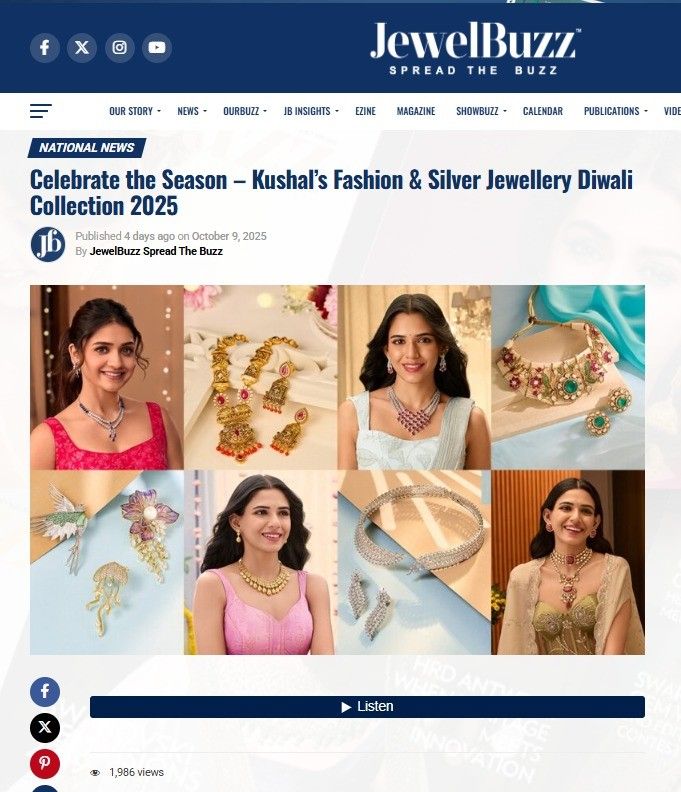Share article on X sidebar icon
Screen dimensions: 681x792
[45, 727]
